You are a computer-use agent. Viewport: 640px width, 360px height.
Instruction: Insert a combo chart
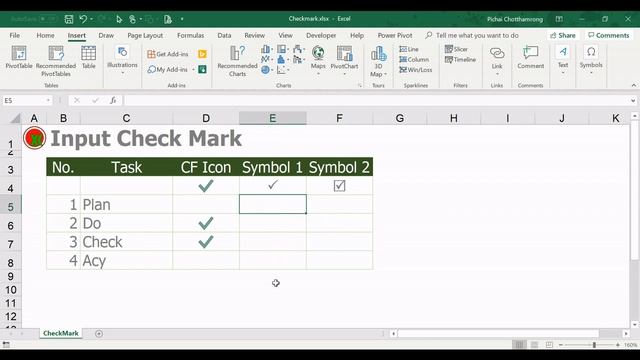pos(298,60)
